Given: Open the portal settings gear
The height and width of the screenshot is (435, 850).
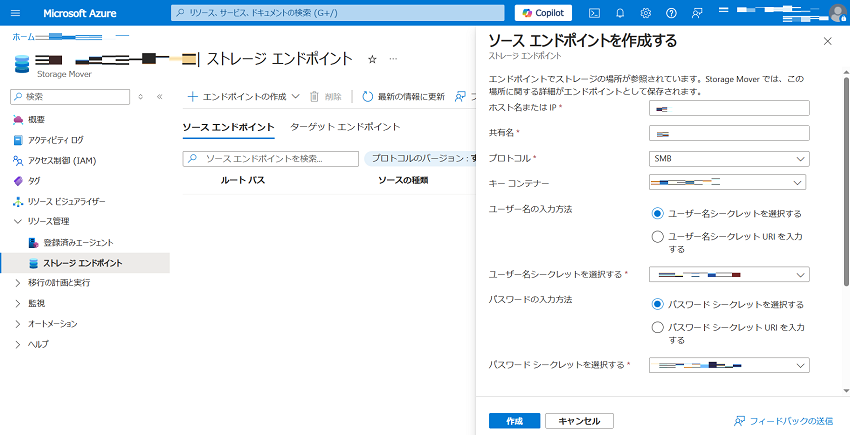Looking at the screenshot, I should tap(646, 13).
